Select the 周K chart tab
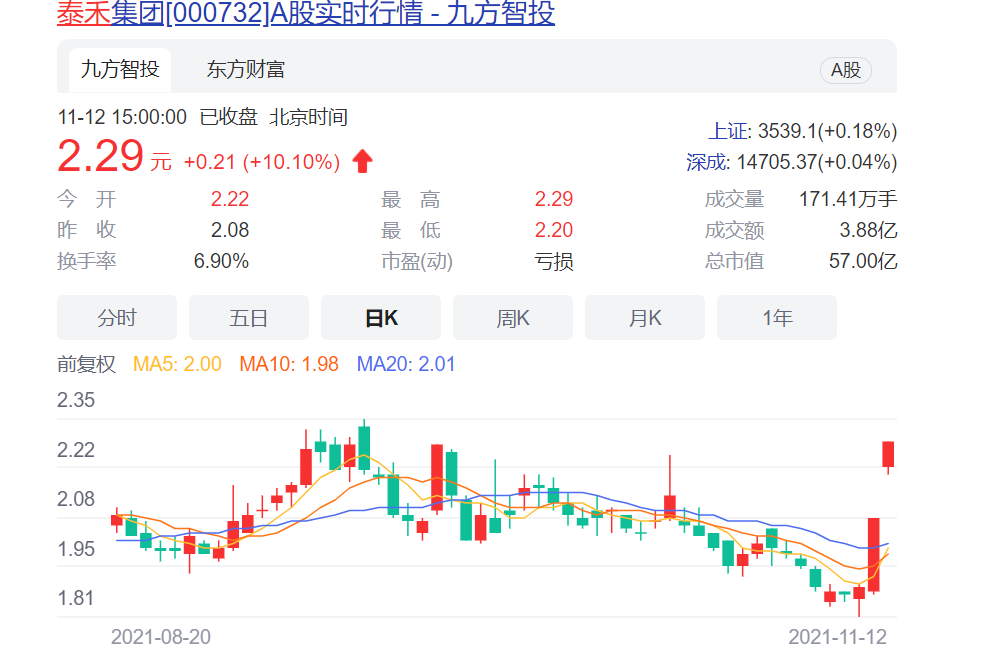 tap(513, 318)
